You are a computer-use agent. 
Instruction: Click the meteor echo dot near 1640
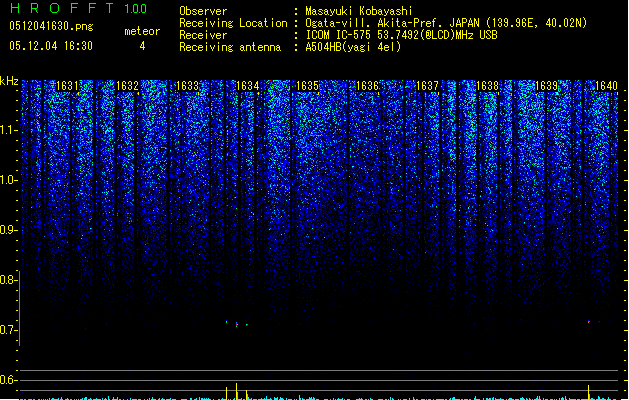point(589,322)
